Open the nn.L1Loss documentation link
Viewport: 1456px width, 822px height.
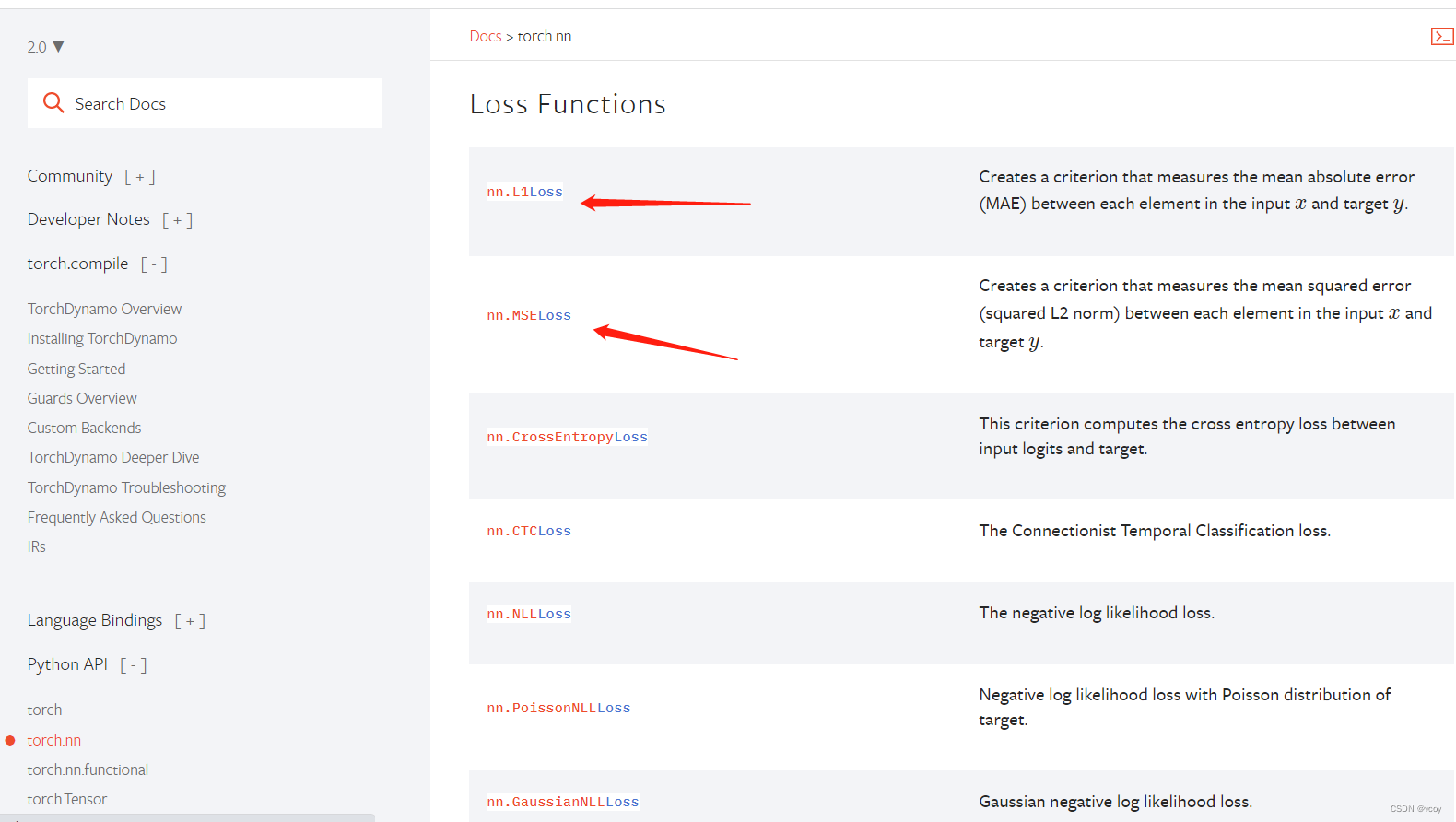524,192
